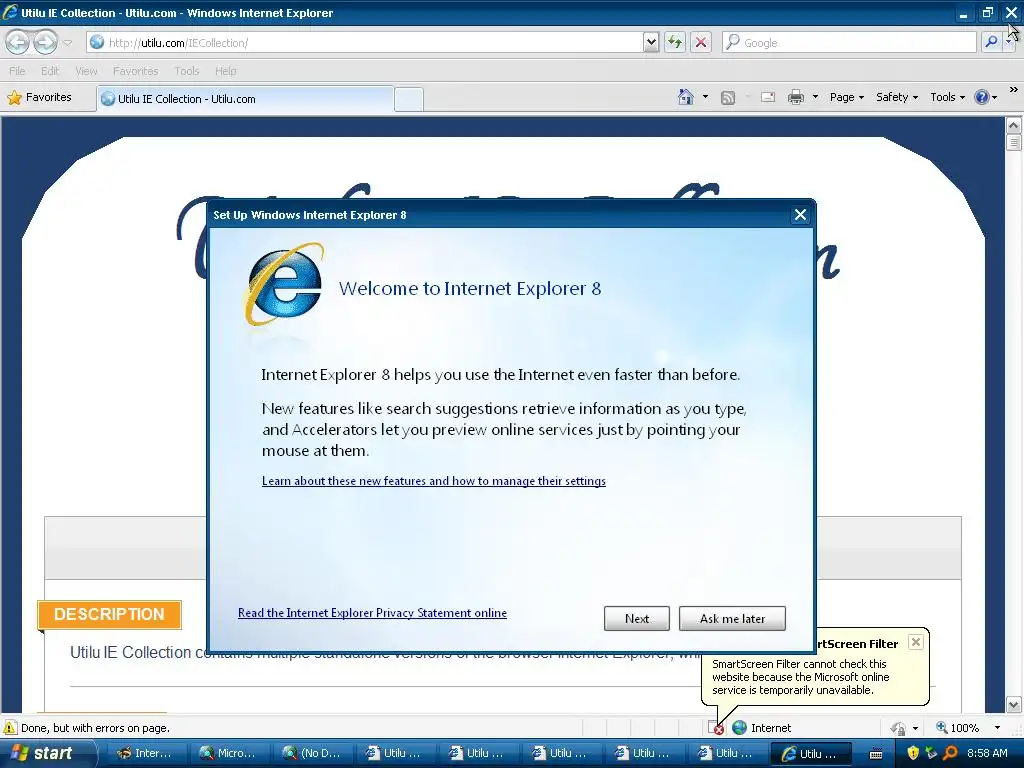This screenshot has width=1024, height=768.
Task: Click the Internet Explorer logo in dialog
Action: click(285, 285)
